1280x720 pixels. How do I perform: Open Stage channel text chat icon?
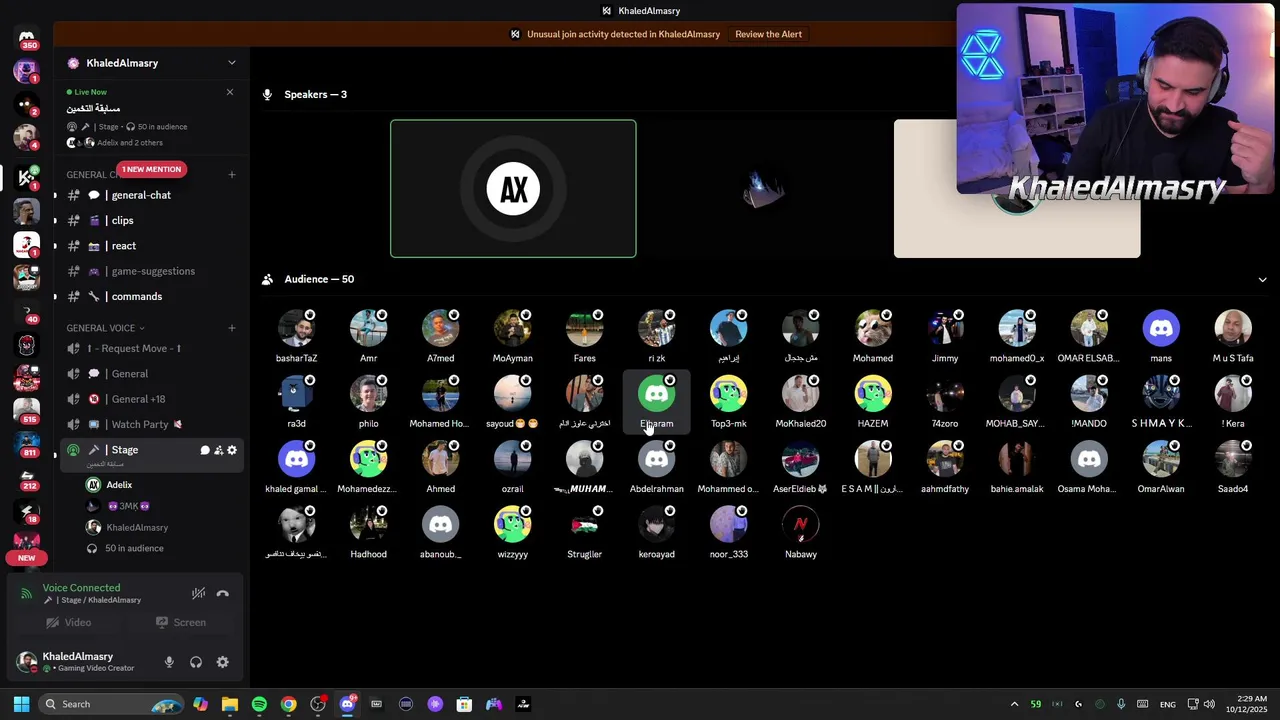tap(205, 450)
